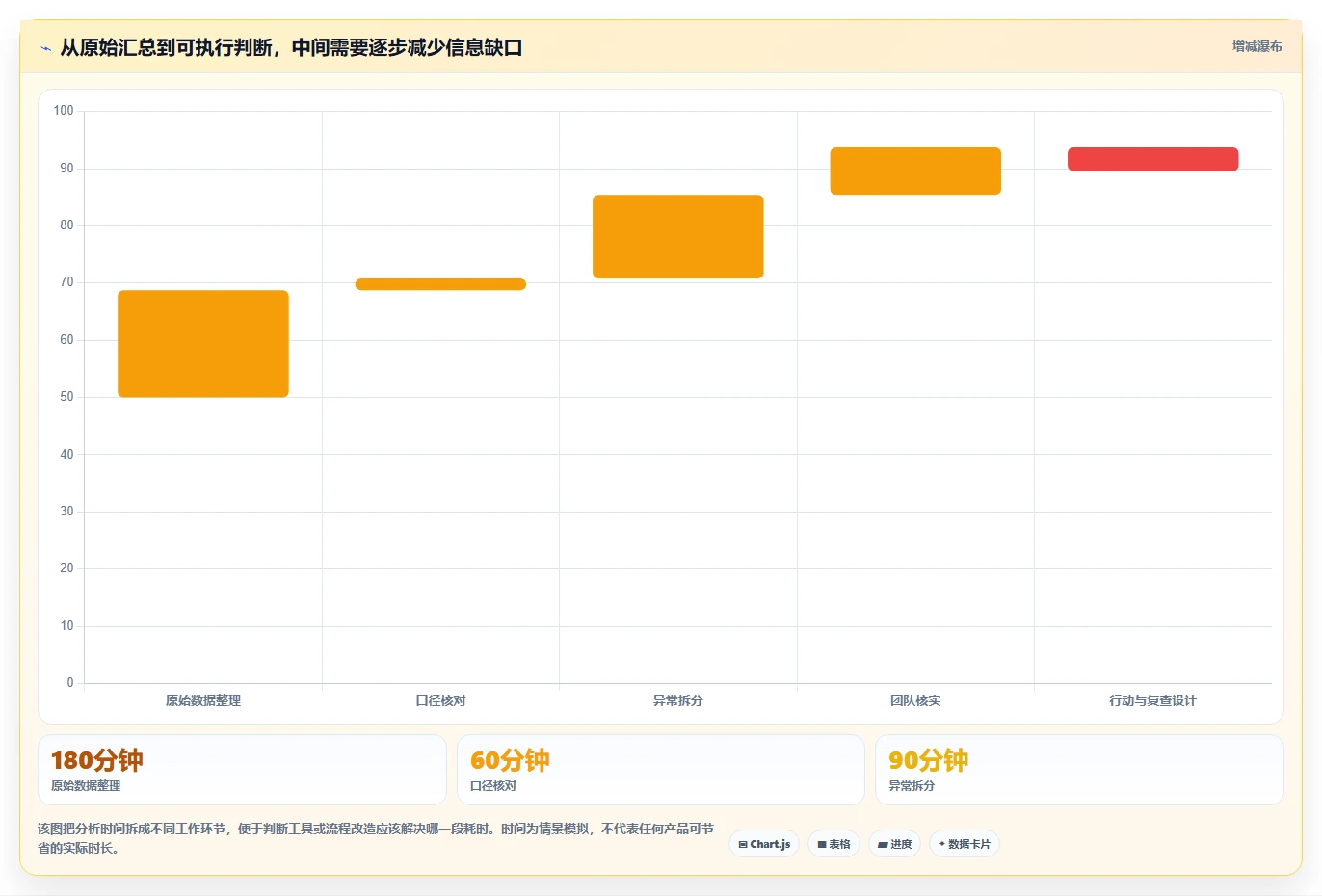Select the 进度 tag chip
This screenshot has width=1322, height=896.
pyautogui.click(x=894, y=844)
